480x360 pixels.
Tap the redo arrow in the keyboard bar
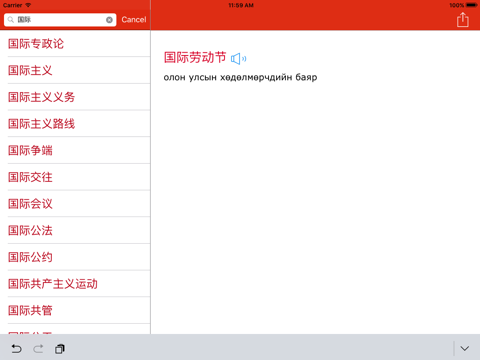(38, 349)
